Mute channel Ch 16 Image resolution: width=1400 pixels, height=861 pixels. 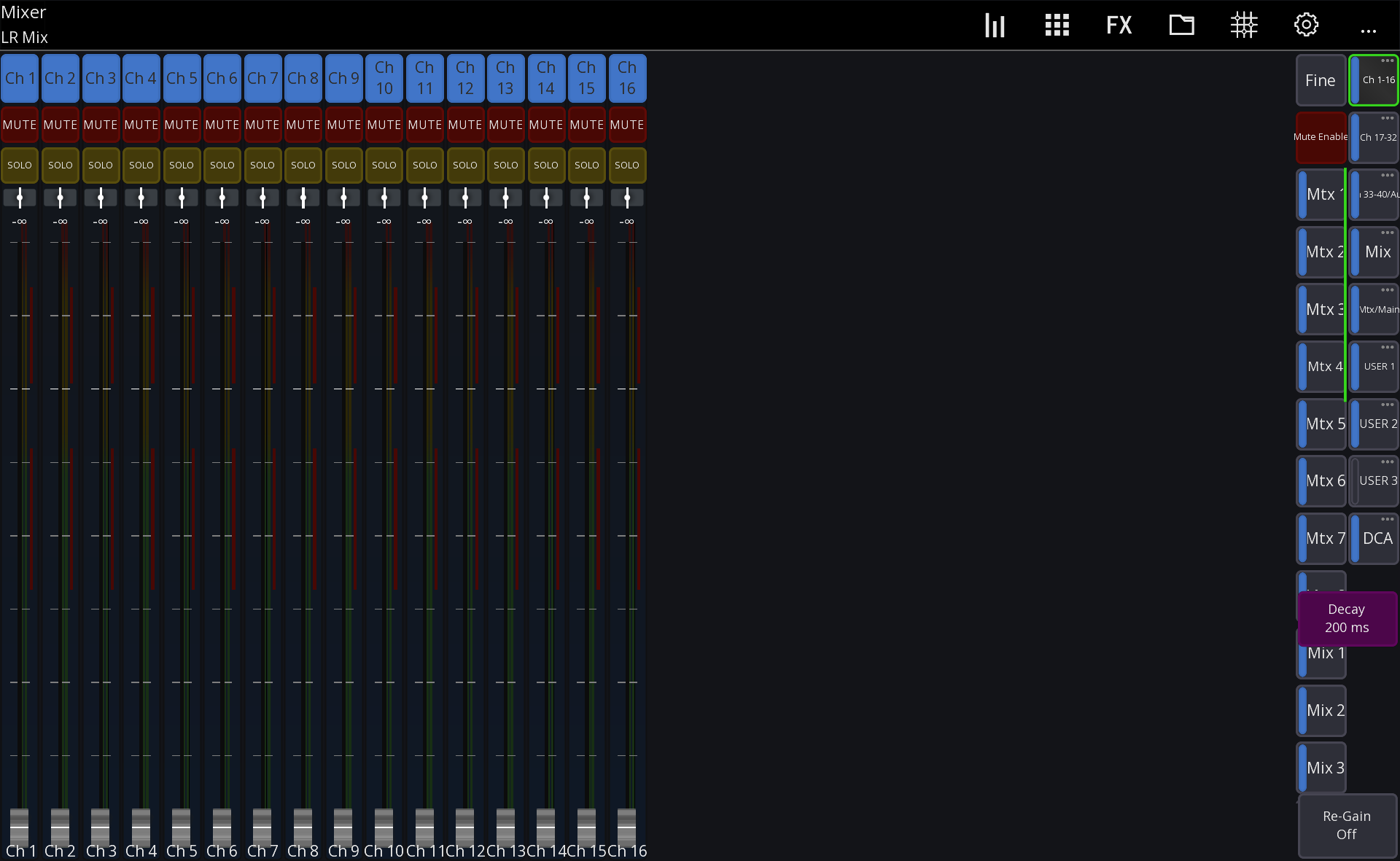(627, 125)
